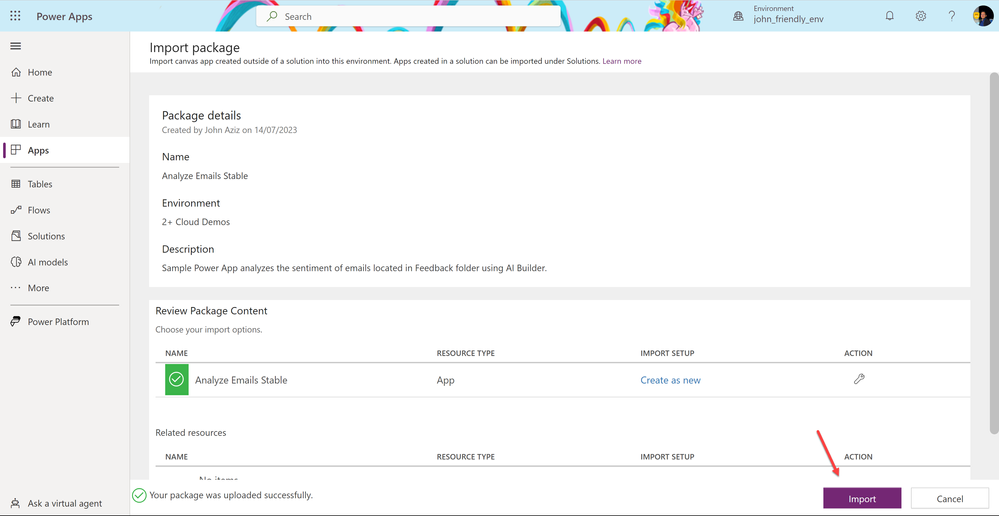Click the Cancel button
The height and width of the screenshot is (516, 999).
tap(949, 499)
